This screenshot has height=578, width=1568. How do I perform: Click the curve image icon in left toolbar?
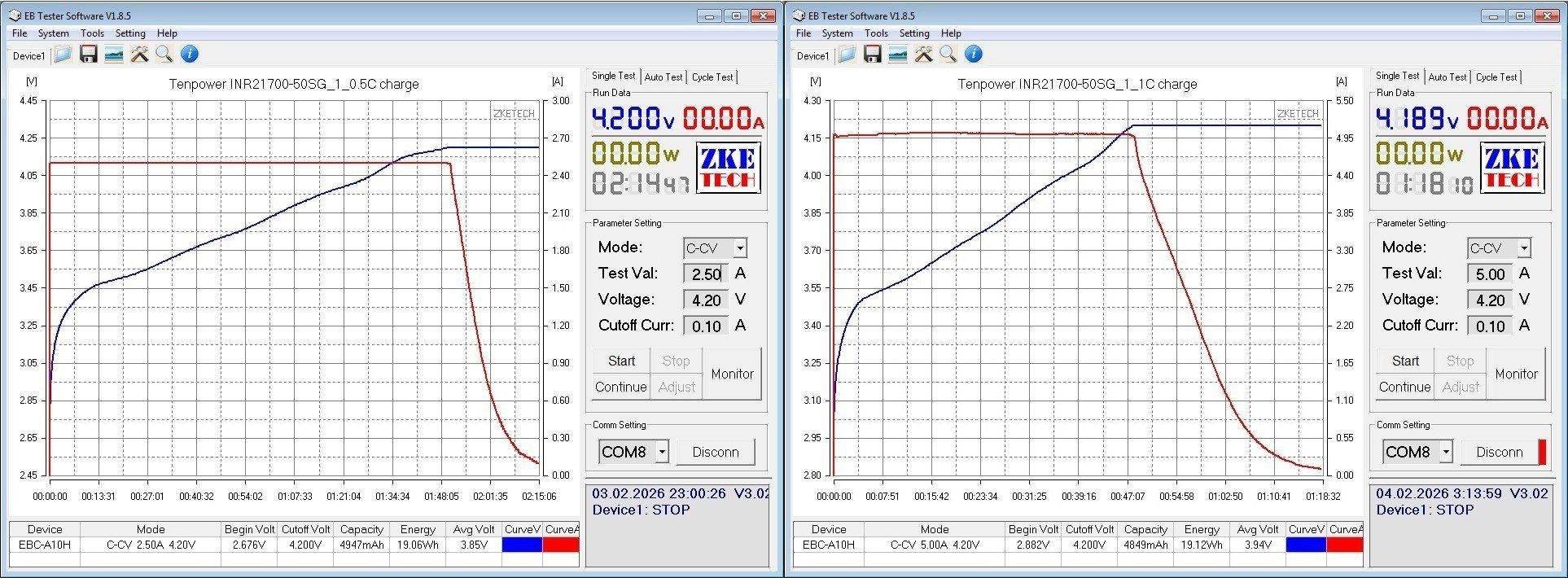(x=114, y=55)
